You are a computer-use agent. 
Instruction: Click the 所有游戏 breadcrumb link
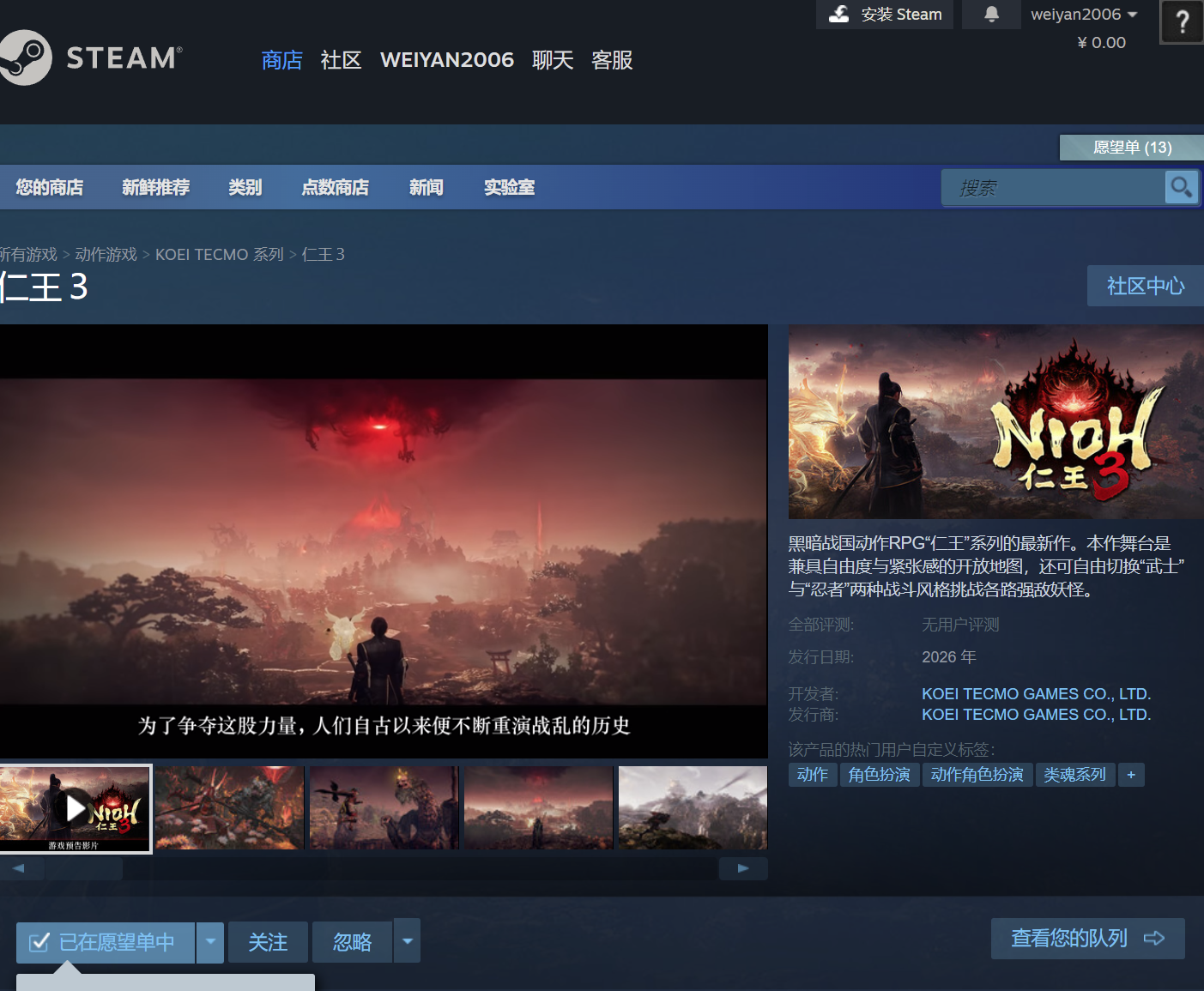(x=28, y=255)
